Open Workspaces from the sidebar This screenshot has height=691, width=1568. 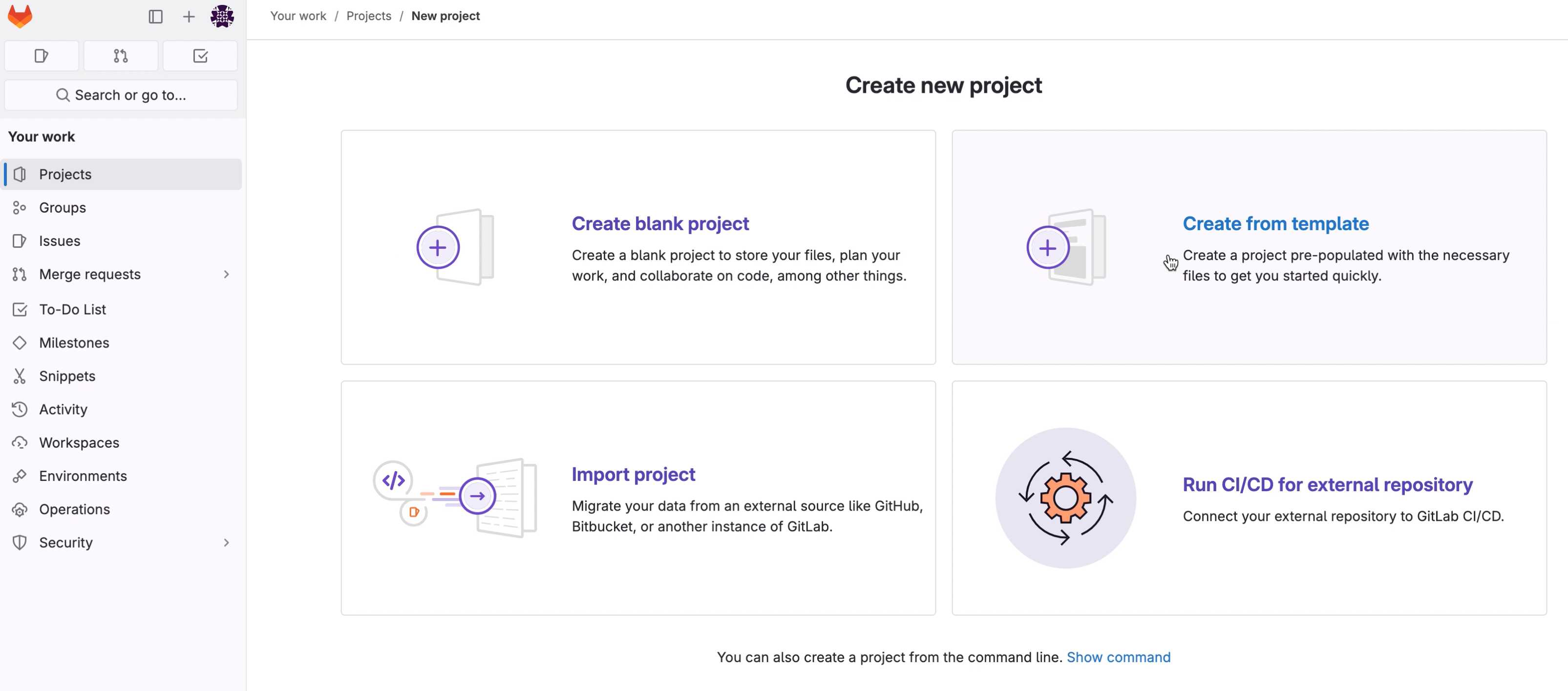(x=79, y=443)
